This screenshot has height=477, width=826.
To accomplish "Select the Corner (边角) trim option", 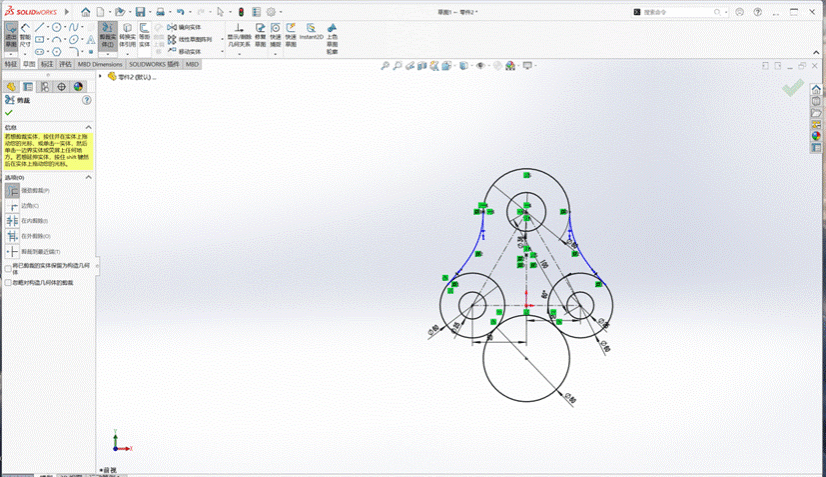I will 14,206.
